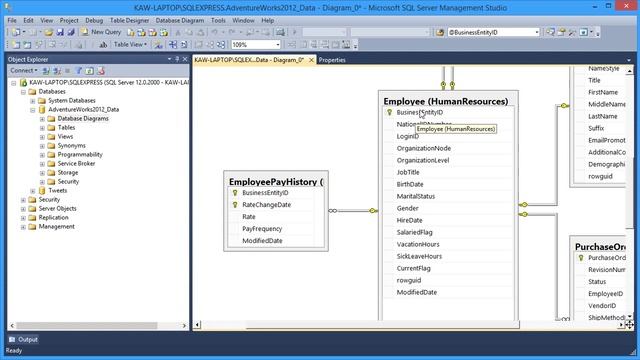Screen dimensions: 640x360
Task: Click the Filter icon in Object Explorer
Action: [79, 71]
